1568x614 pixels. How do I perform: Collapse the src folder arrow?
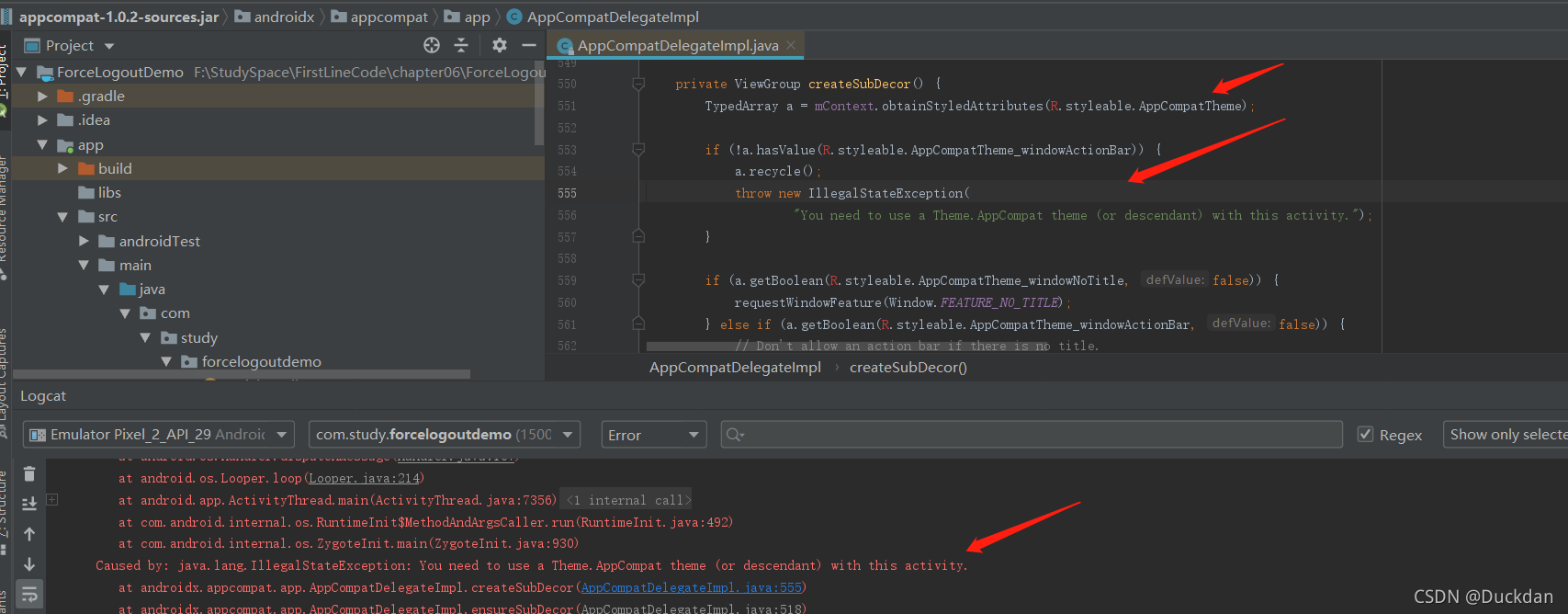62,217
